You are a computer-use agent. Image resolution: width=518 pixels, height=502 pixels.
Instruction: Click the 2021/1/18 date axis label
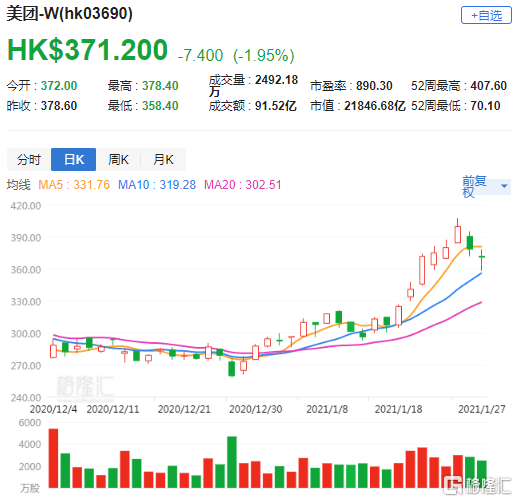click(x=398, y=409)
